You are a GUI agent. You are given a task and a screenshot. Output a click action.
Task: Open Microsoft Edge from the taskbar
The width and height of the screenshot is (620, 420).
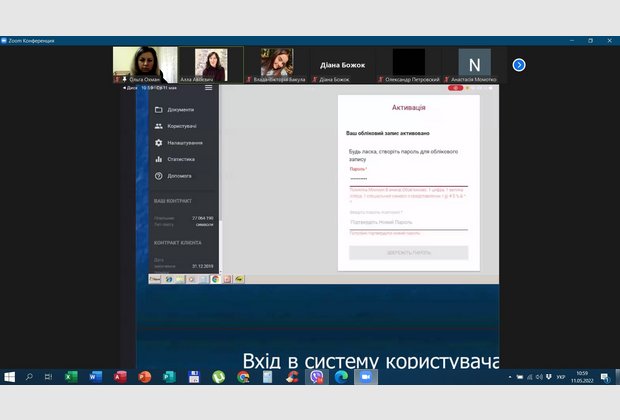click(341, 377)
